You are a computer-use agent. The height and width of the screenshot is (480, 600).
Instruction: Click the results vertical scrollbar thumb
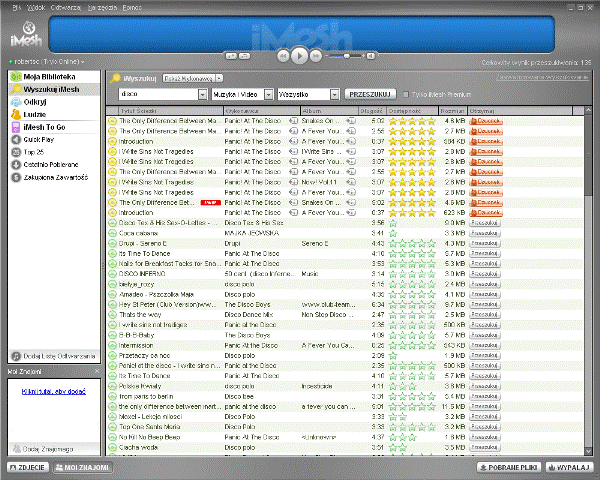(588, 155)
